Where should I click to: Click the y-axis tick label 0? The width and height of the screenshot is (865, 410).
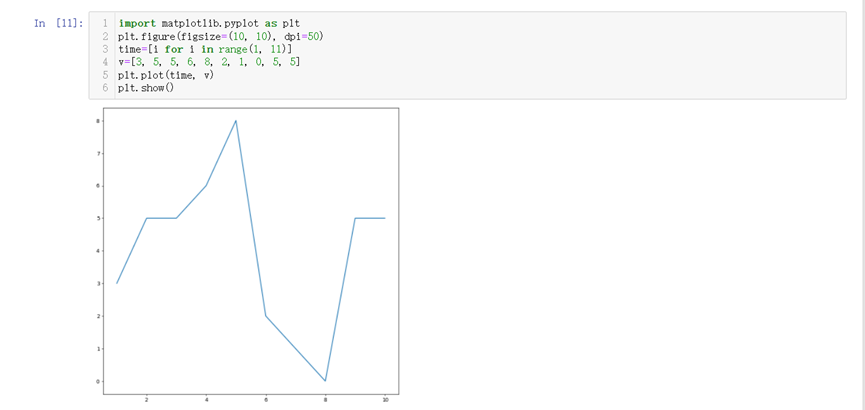pyautogui.click(x=98, y=381)
